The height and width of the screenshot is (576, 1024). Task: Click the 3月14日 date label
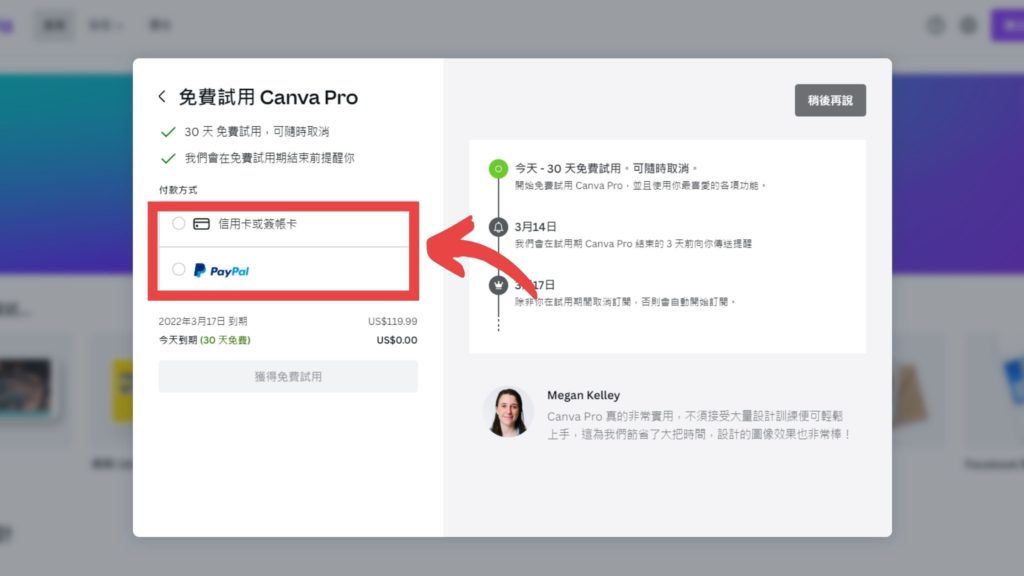coord(536,227)
